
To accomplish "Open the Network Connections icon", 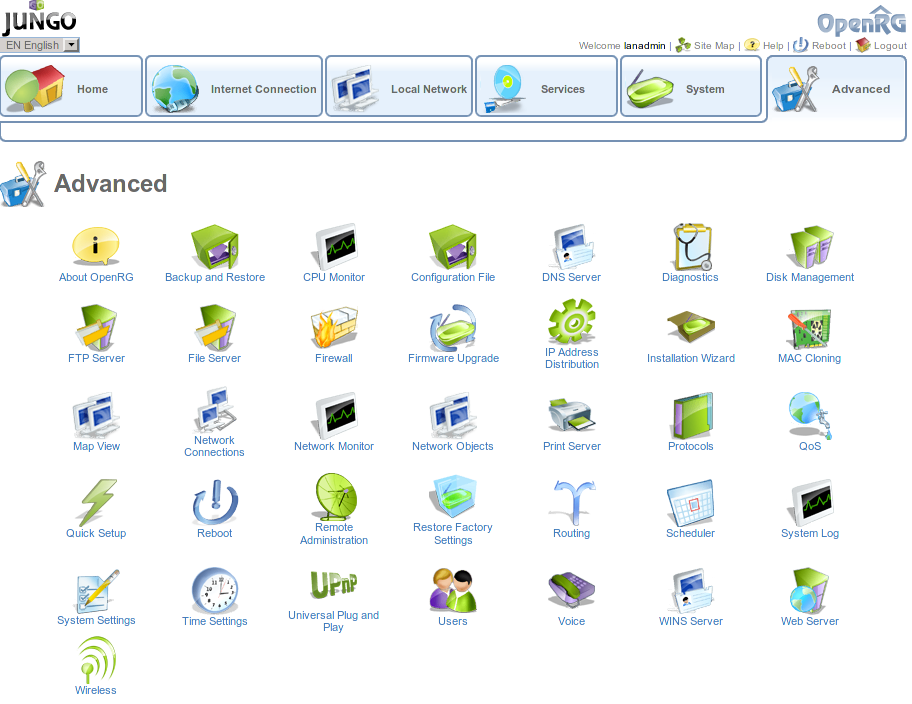I will 215,409.
